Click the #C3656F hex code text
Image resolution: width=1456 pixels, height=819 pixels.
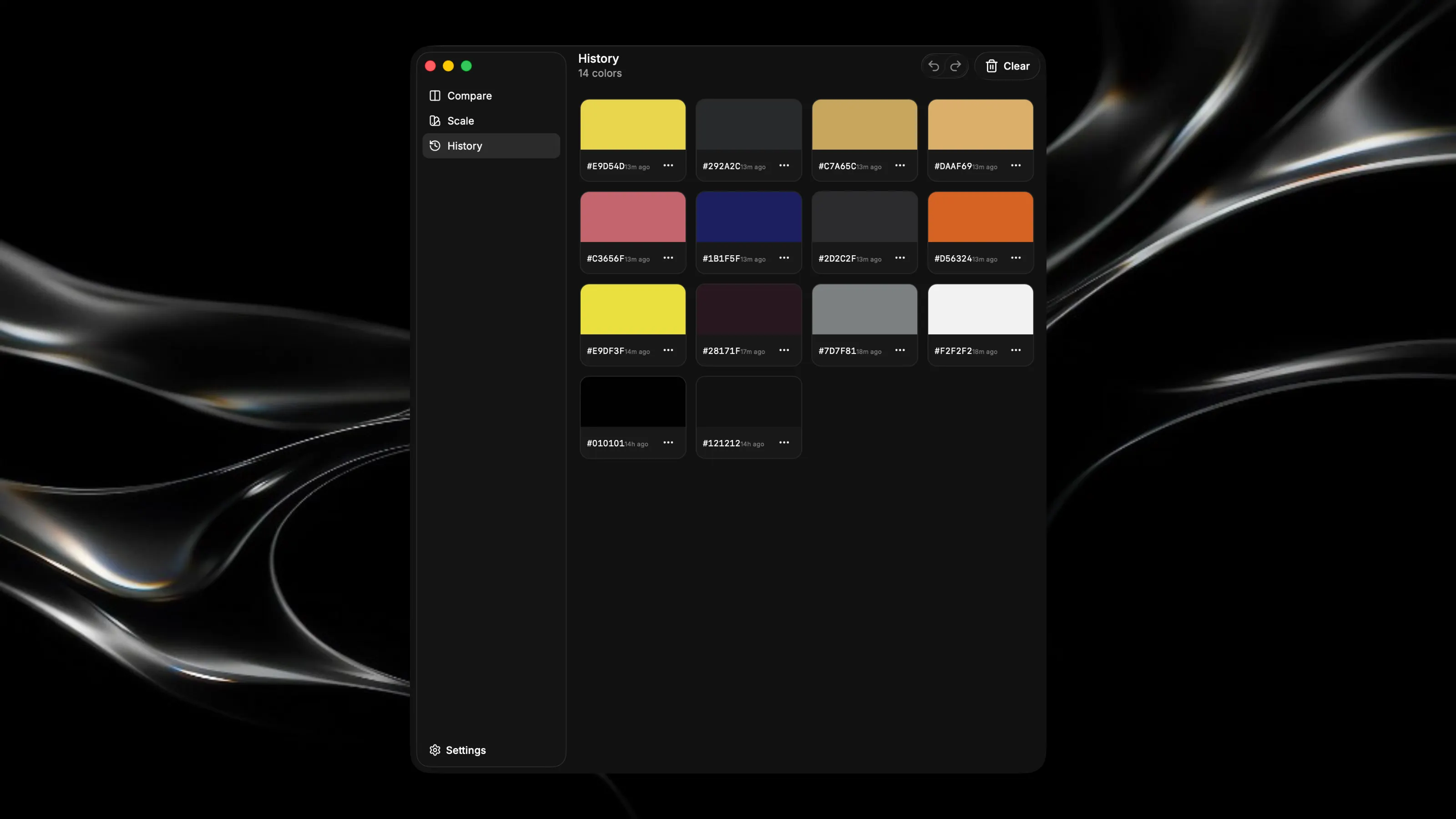click(605, 258)
